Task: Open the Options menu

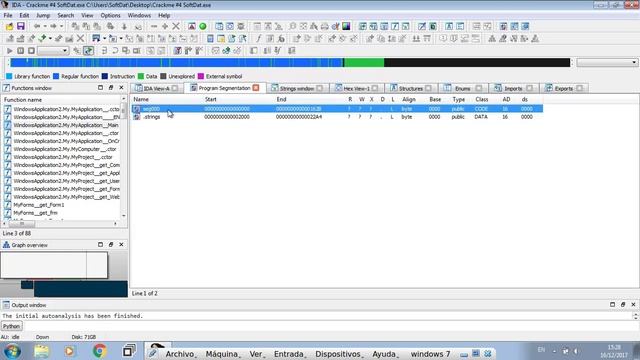Action: click(110, 16)
